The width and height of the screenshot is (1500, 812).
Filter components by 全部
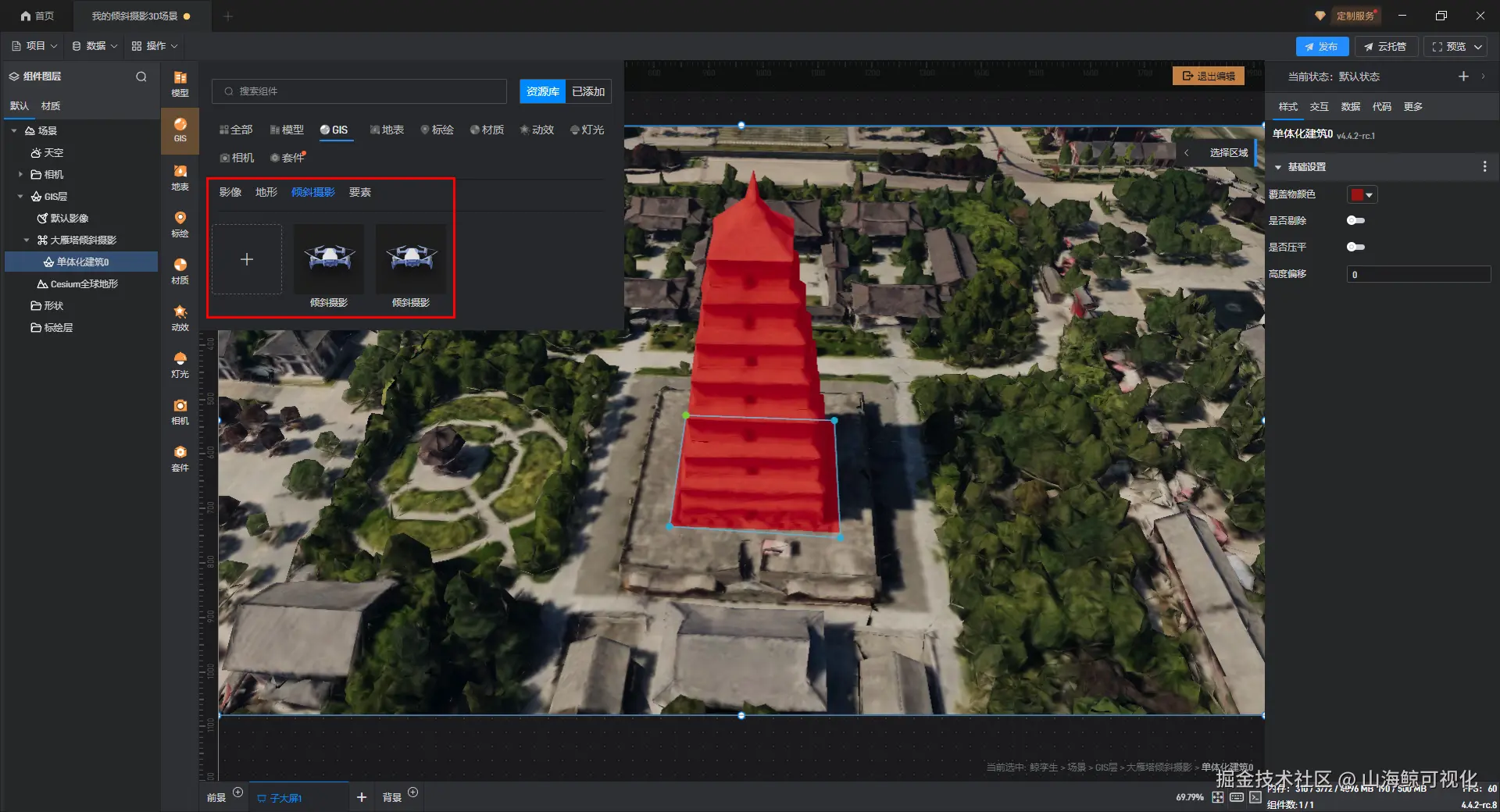click(x=236, y=130)
